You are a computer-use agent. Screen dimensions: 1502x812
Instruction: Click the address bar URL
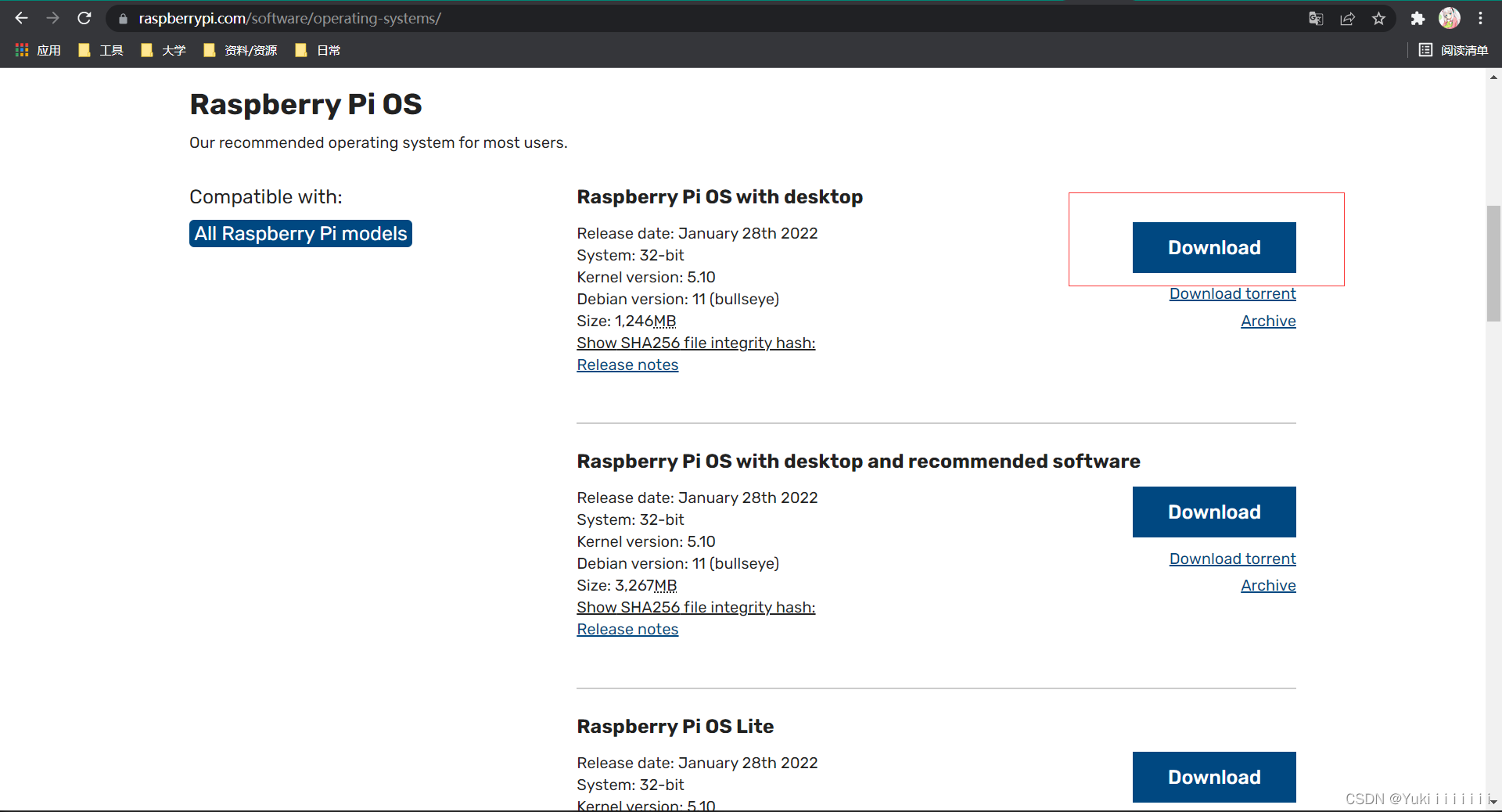click(289, 18)
